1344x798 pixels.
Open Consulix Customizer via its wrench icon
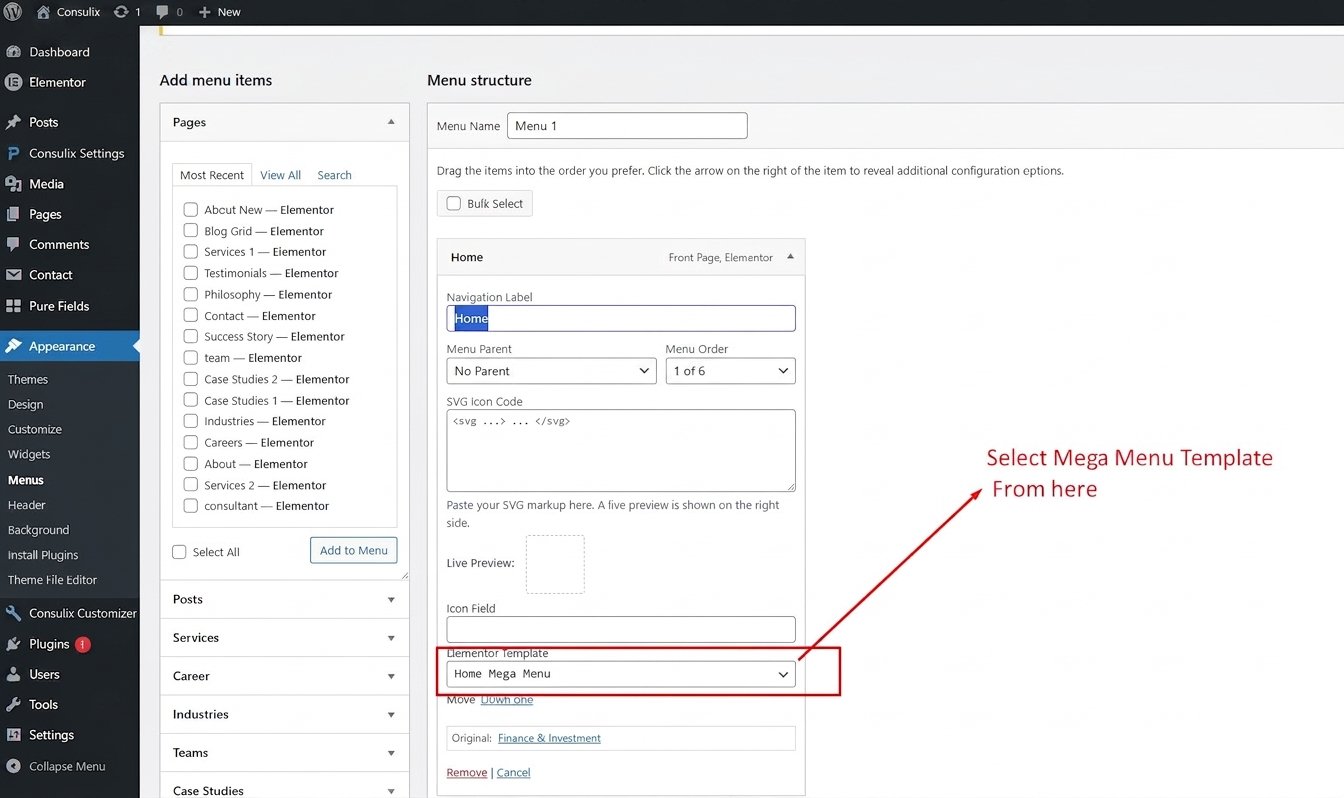click(x=13, y=613)
